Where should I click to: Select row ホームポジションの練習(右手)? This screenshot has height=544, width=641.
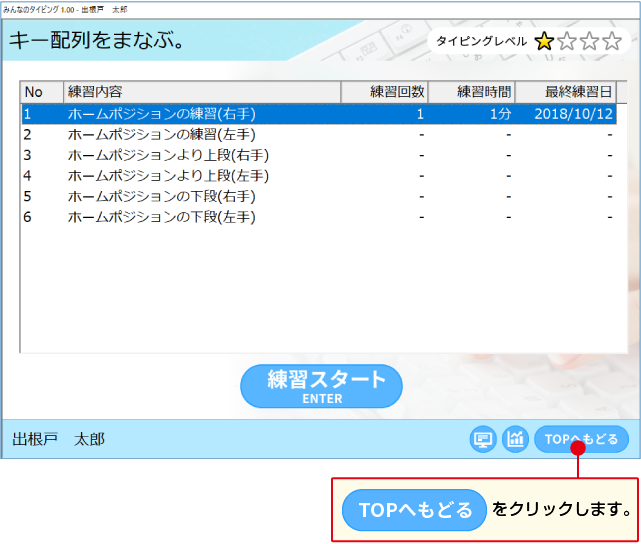(x=319, y=114)
